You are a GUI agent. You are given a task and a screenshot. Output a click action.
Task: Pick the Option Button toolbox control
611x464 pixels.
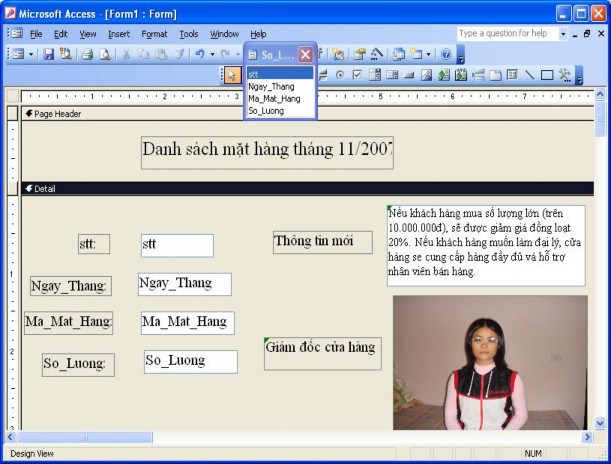(x=340, y=75)
